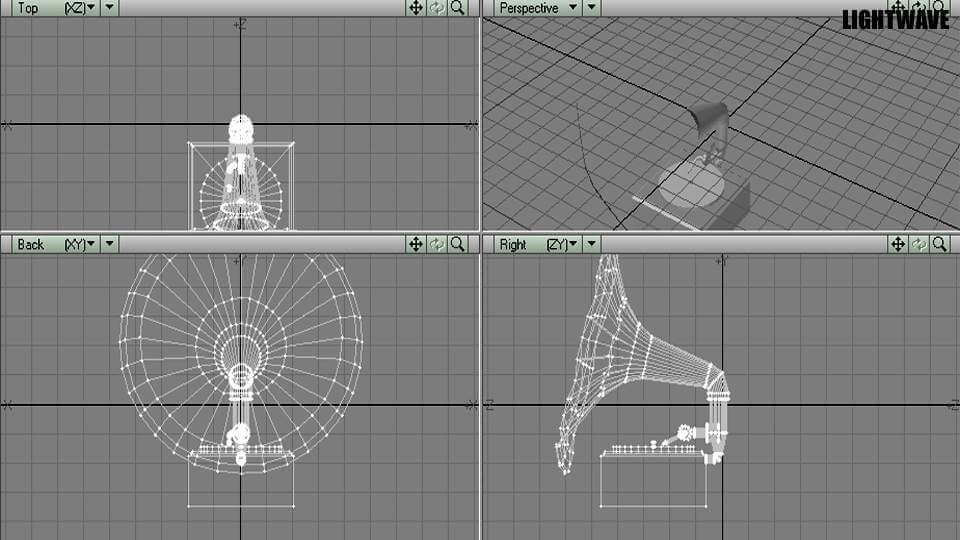Click the LIGHTWAVE logo text
Image resolution: width=960 pixels, height=540 pixels.
[895, 19]
